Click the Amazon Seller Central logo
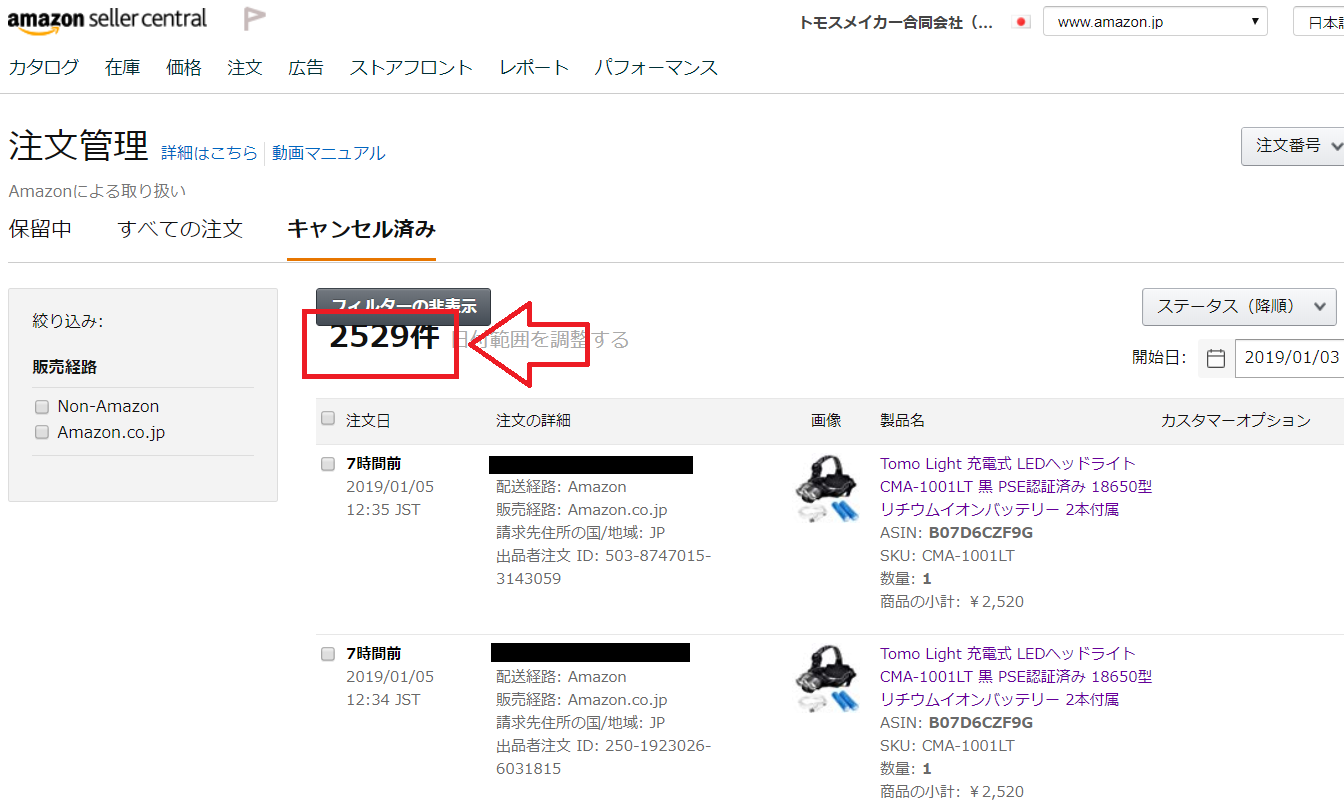Viewport: 1344px width, 802px height. pyautogui.click(x=107, y=19)
